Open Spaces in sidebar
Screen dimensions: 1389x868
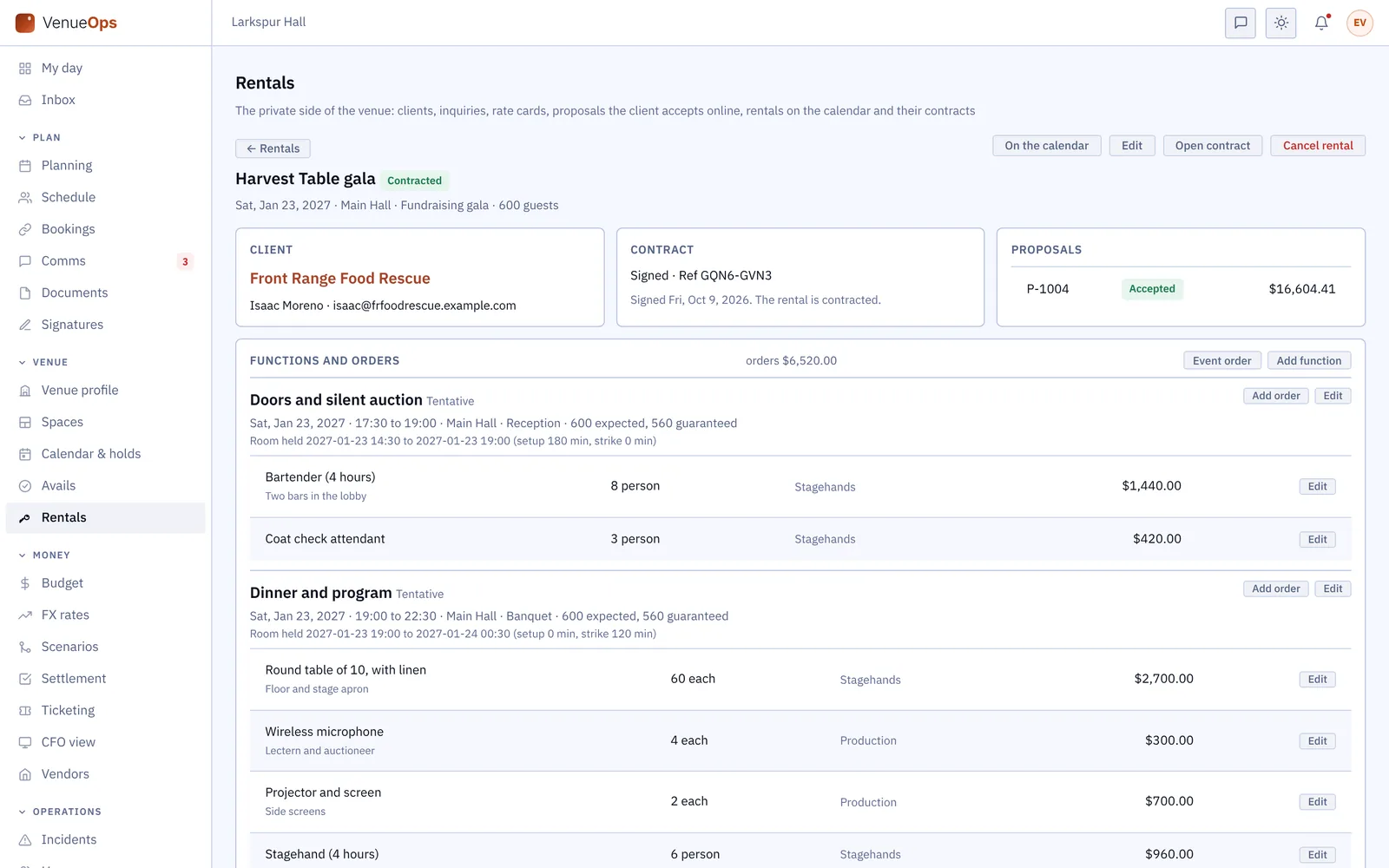[x=105, y=422]
